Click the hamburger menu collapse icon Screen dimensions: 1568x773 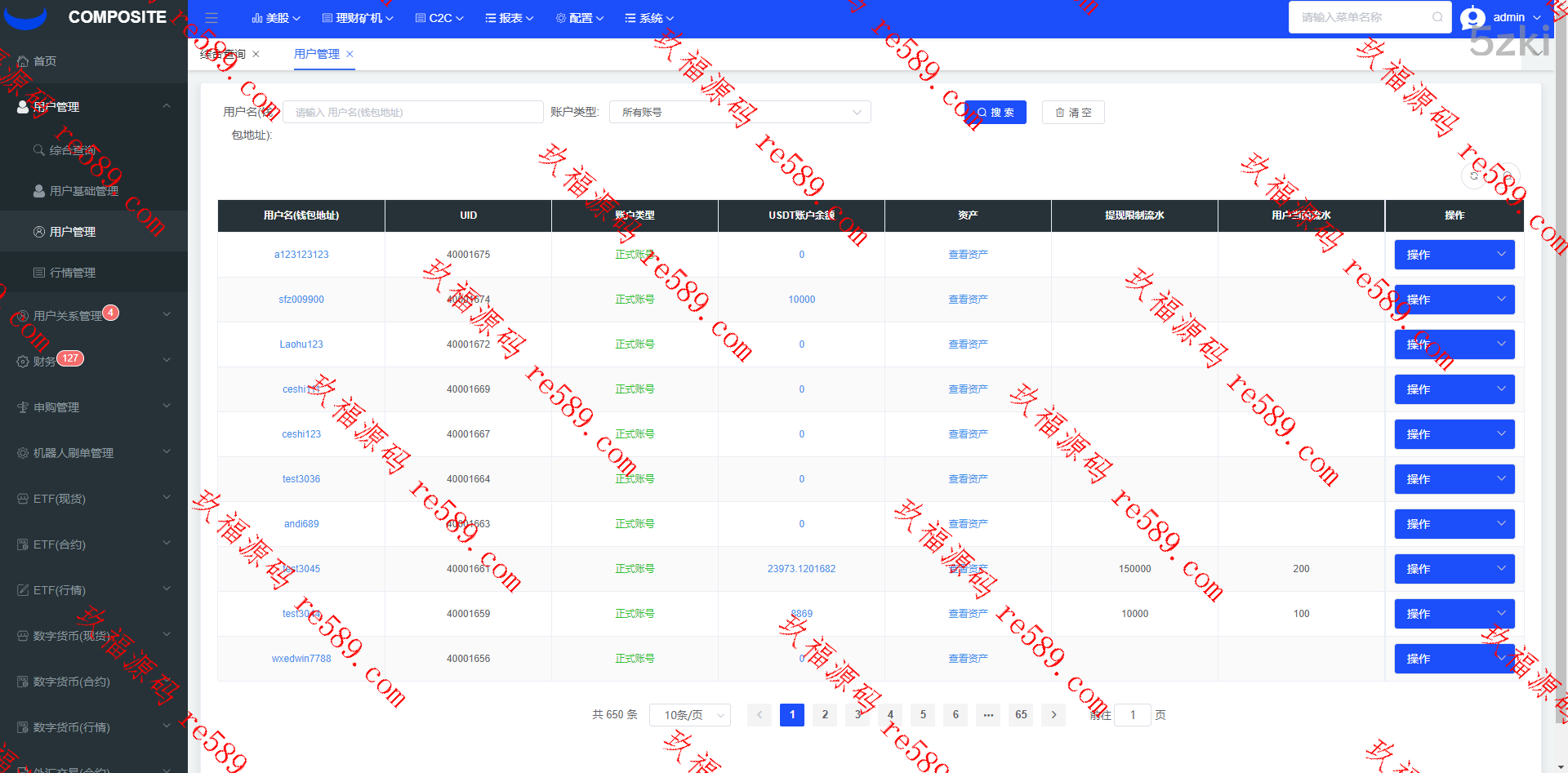(x=212, y=18)
